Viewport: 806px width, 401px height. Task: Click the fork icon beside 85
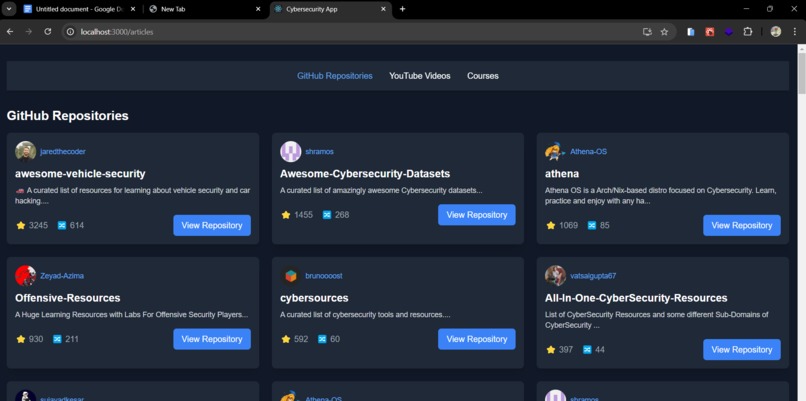(592, 225)
